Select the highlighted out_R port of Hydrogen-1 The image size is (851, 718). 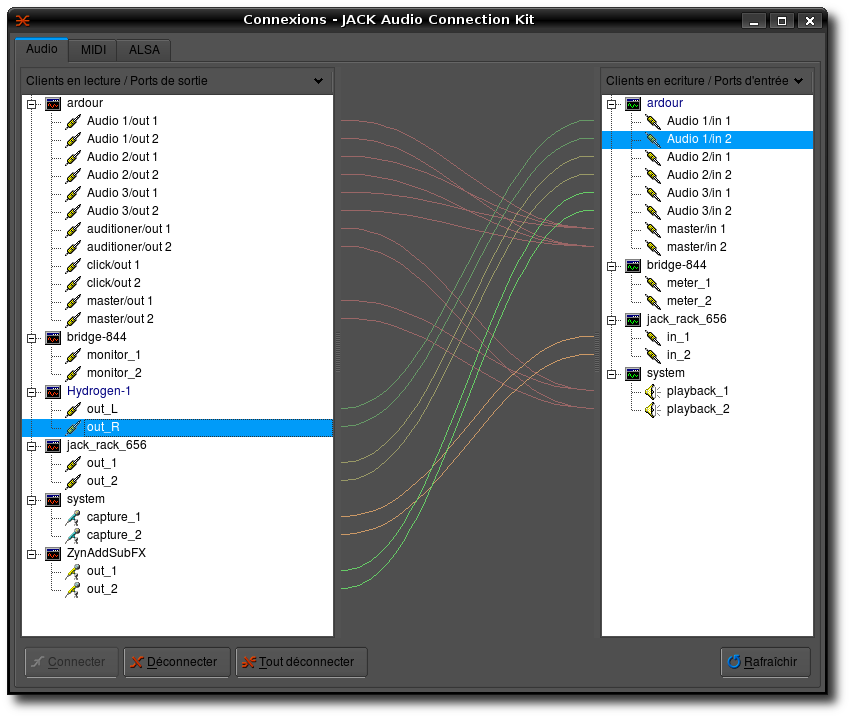(177, 428)
